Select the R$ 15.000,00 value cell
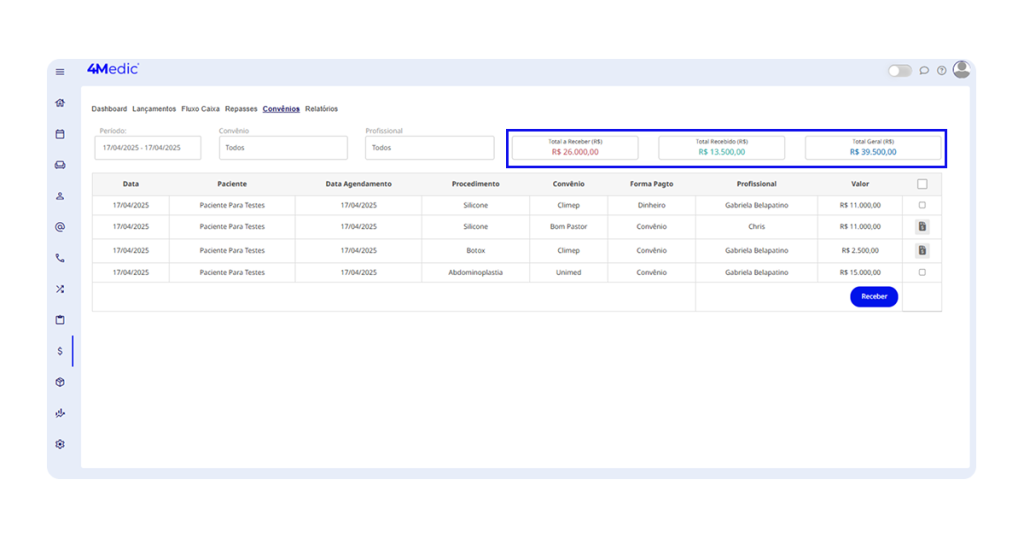This screenshot has width=1024, height=538. (x=860, y=272)
